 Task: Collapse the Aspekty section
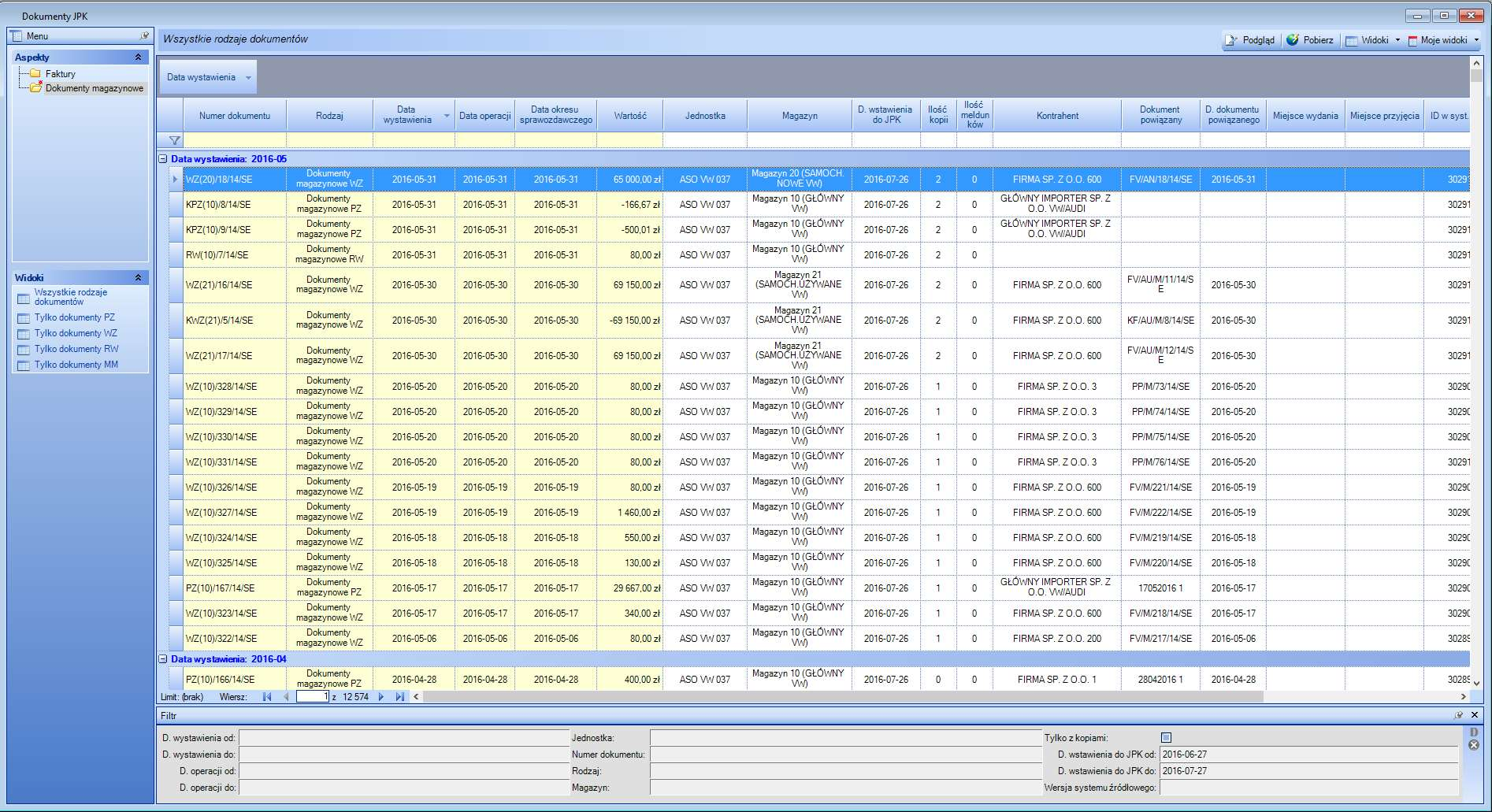click(x=138, y=57)
